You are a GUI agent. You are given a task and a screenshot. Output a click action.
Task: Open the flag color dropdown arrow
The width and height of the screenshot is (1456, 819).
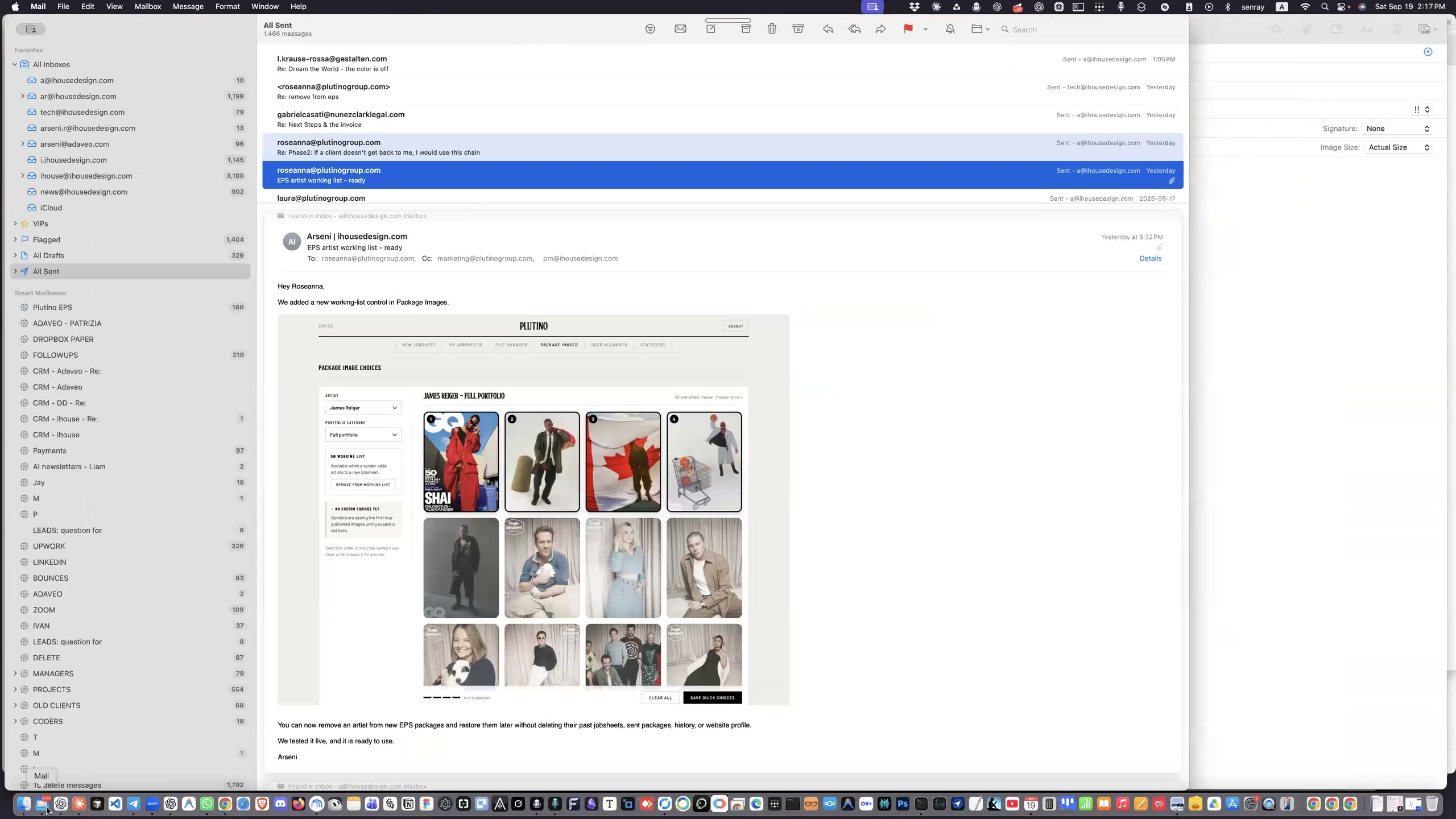click(925, 30)
